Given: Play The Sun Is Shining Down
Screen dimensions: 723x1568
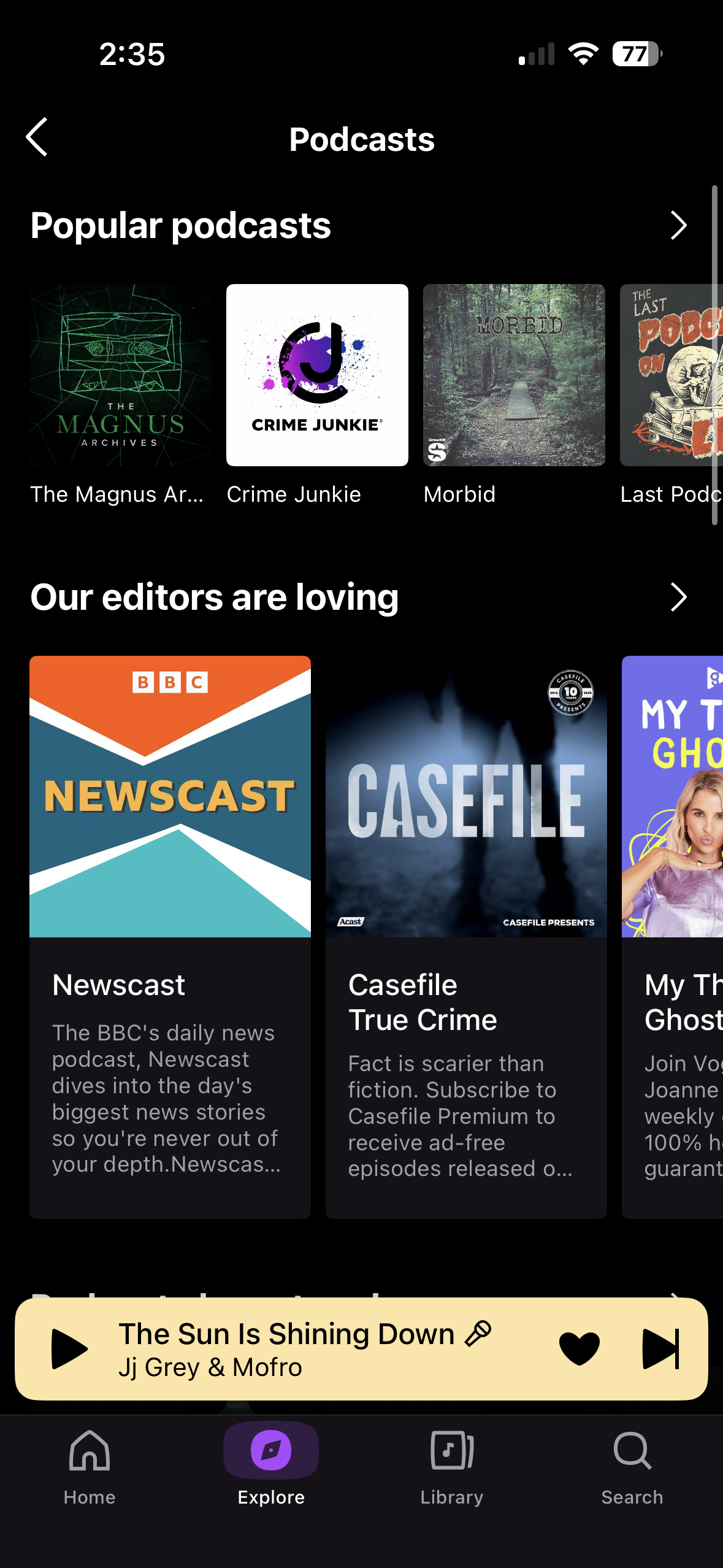Looking at the screenshot, I should coord(69,1348).
